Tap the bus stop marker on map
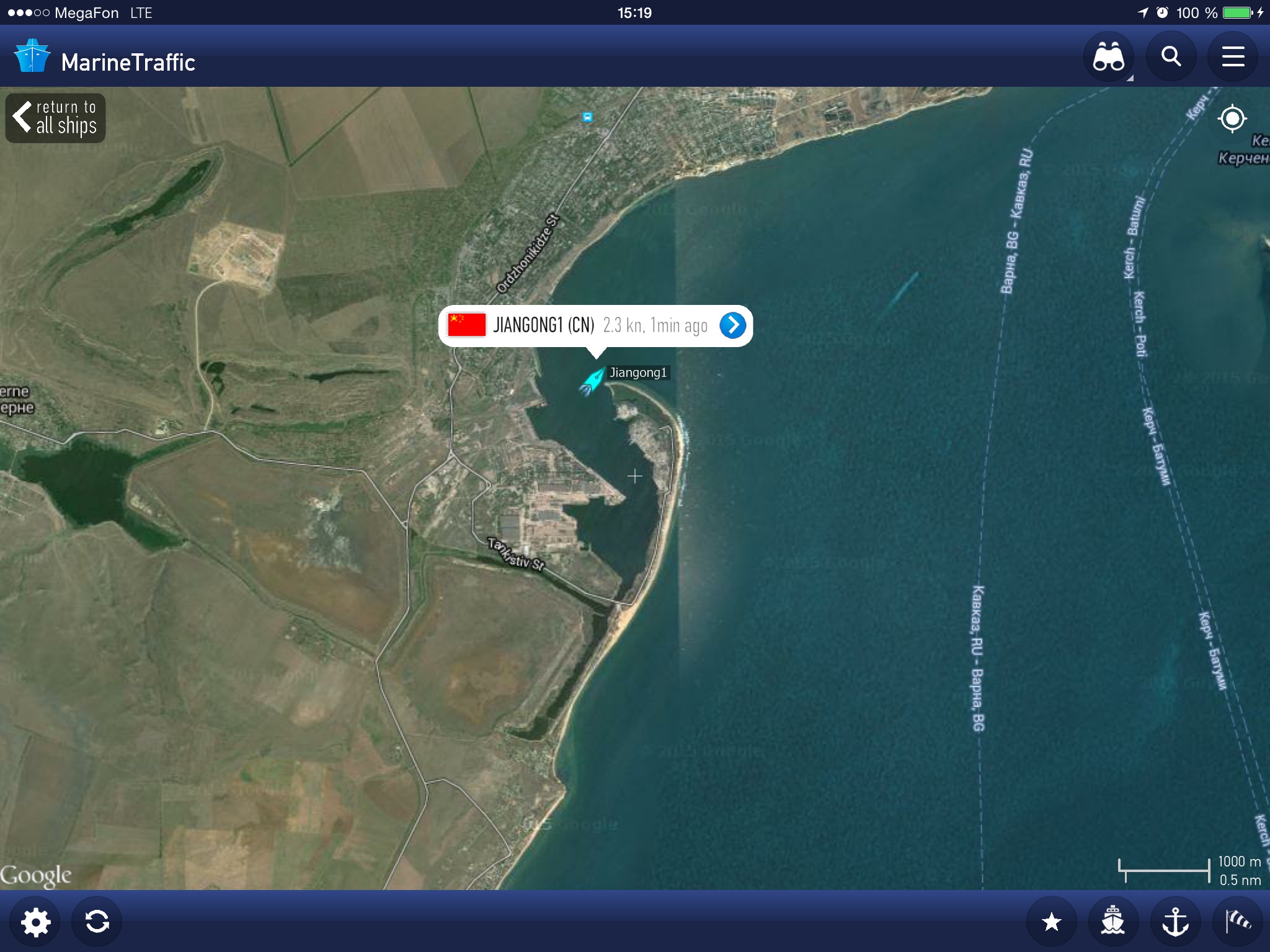The width and height of the screenshot is (1270, 952). coord(587,117)
